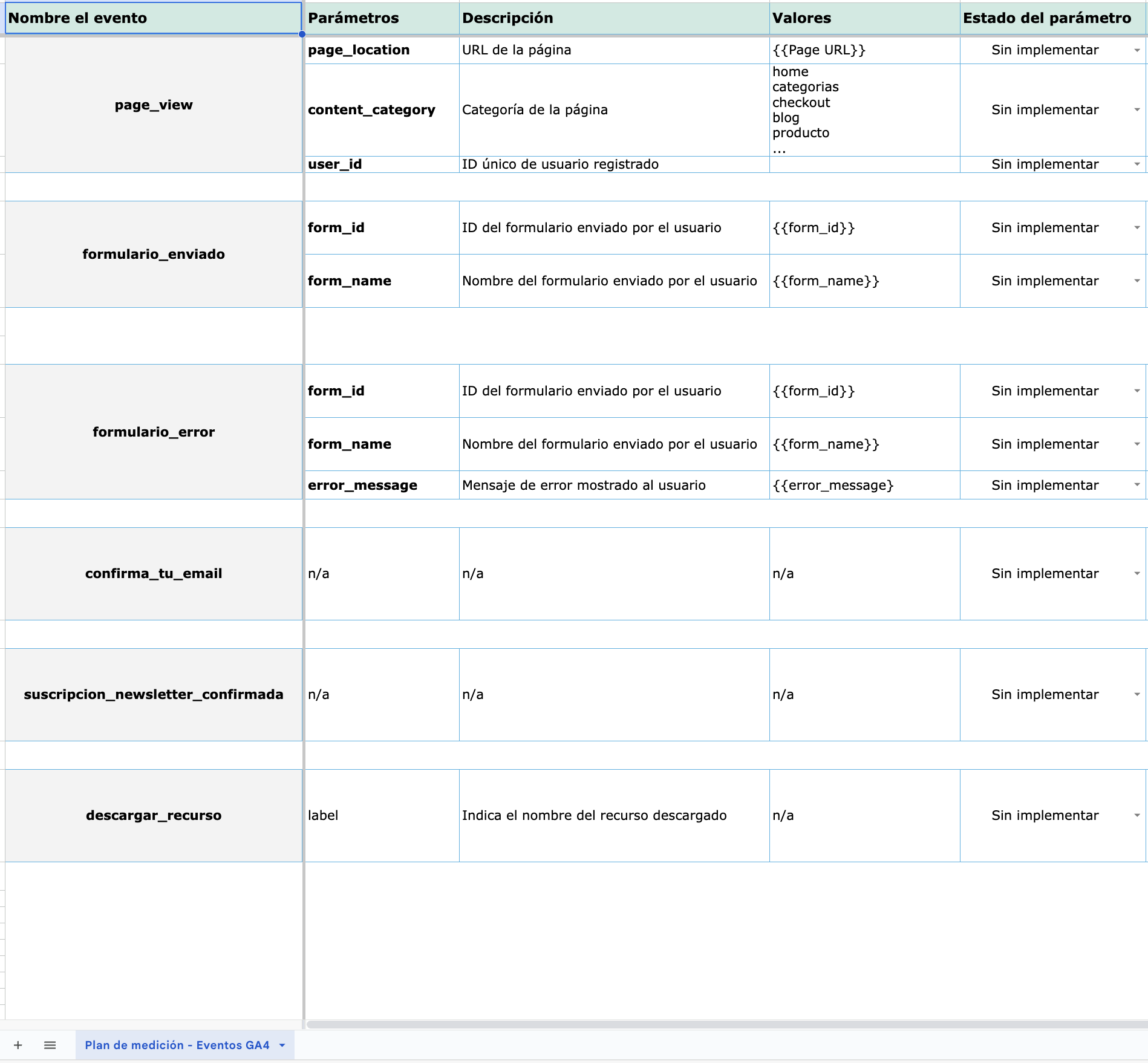Select the 'Categoría de la página' cell
Screen dimensions: 1148x1063
point(615,110)
